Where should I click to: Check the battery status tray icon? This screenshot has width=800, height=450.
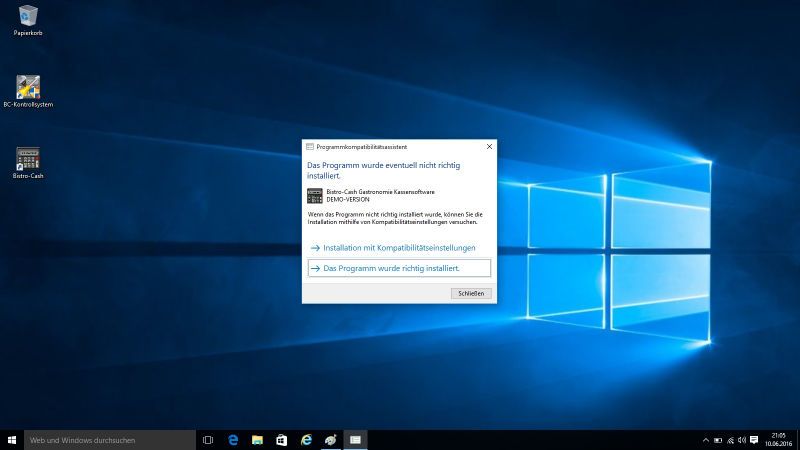click(x=718, y=440)
